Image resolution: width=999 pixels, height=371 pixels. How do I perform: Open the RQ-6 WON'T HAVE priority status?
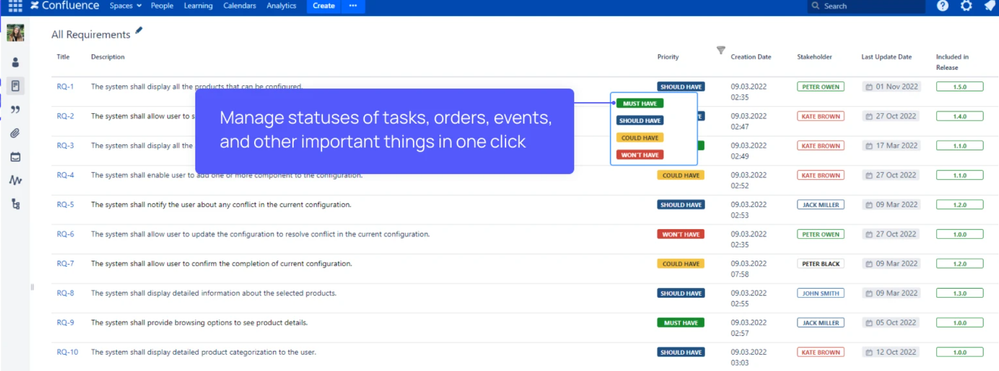coord(680,235)
